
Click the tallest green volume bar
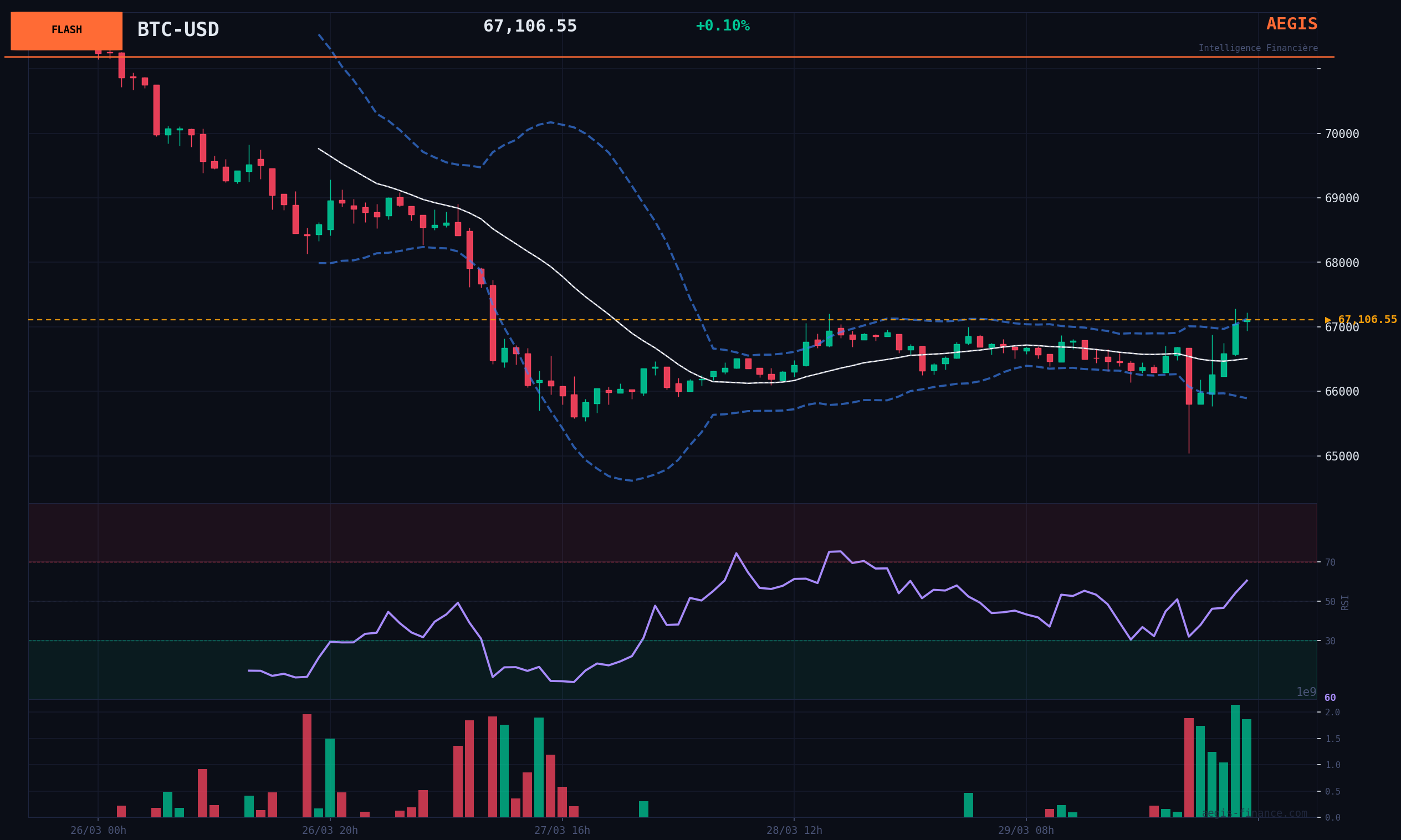(x=1235, y=760)
